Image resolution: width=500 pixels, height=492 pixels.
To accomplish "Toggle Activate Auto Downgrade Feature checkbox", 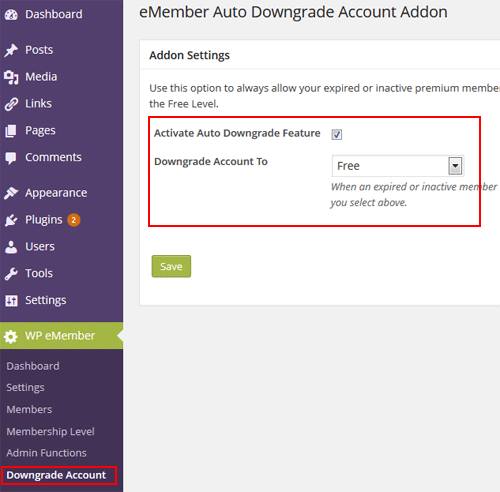I will pos(337,134).
